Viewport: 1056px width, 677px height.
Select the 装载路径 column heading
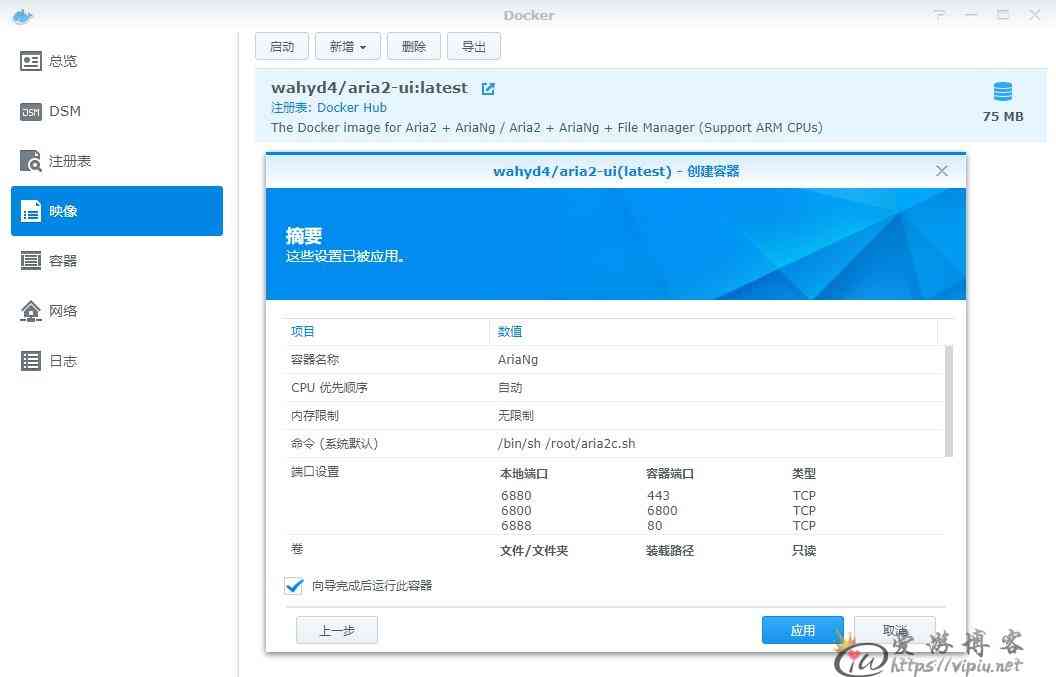pyautogui.click(x=669, y=550)
